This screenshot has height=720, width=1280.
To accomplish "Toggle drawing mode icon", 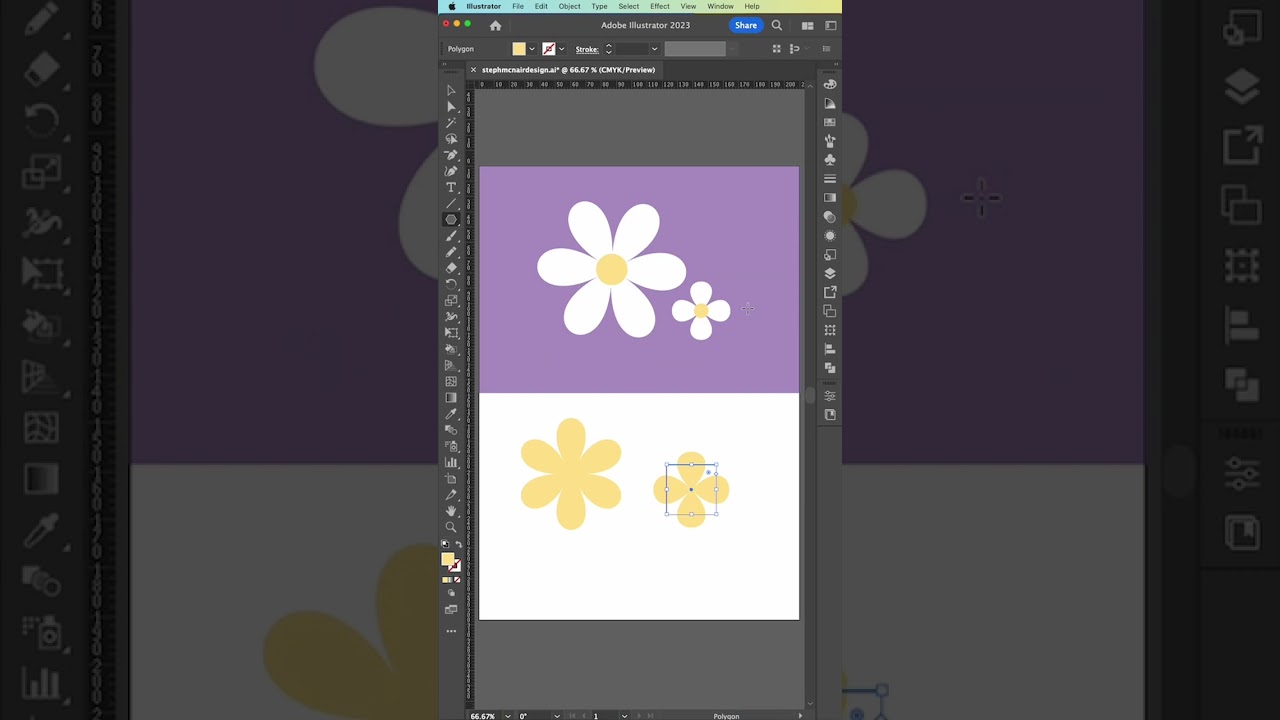I will [x=451, y=593].
